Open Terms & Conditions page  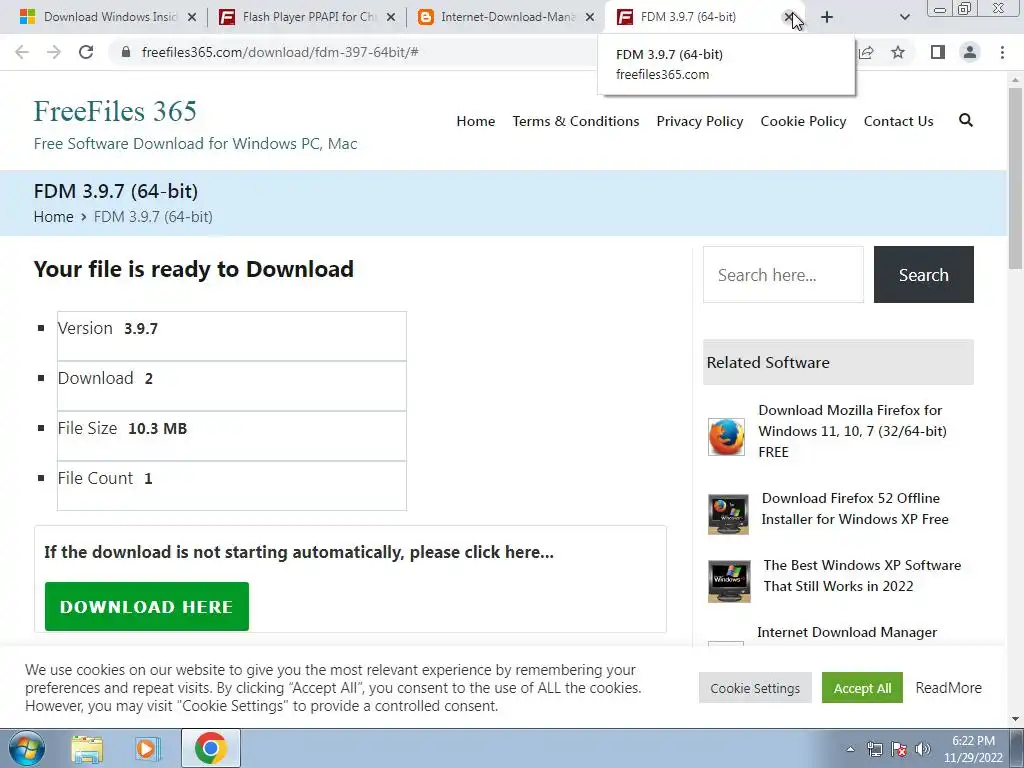pyautogui.click(x=575, y=121)
